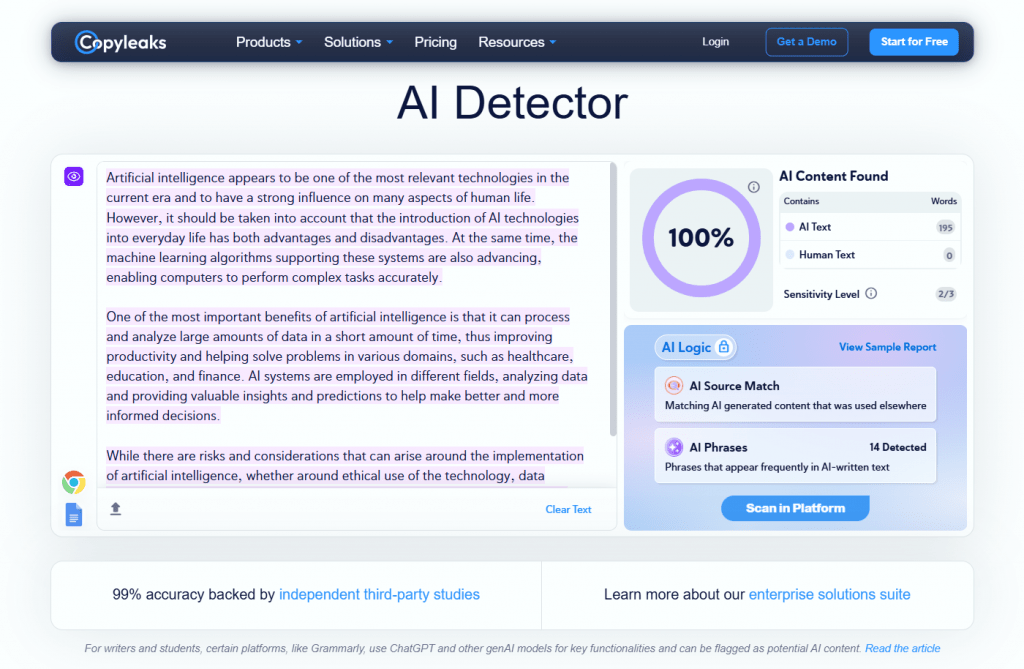Click the 14 Detected label

tap(897, 447)
